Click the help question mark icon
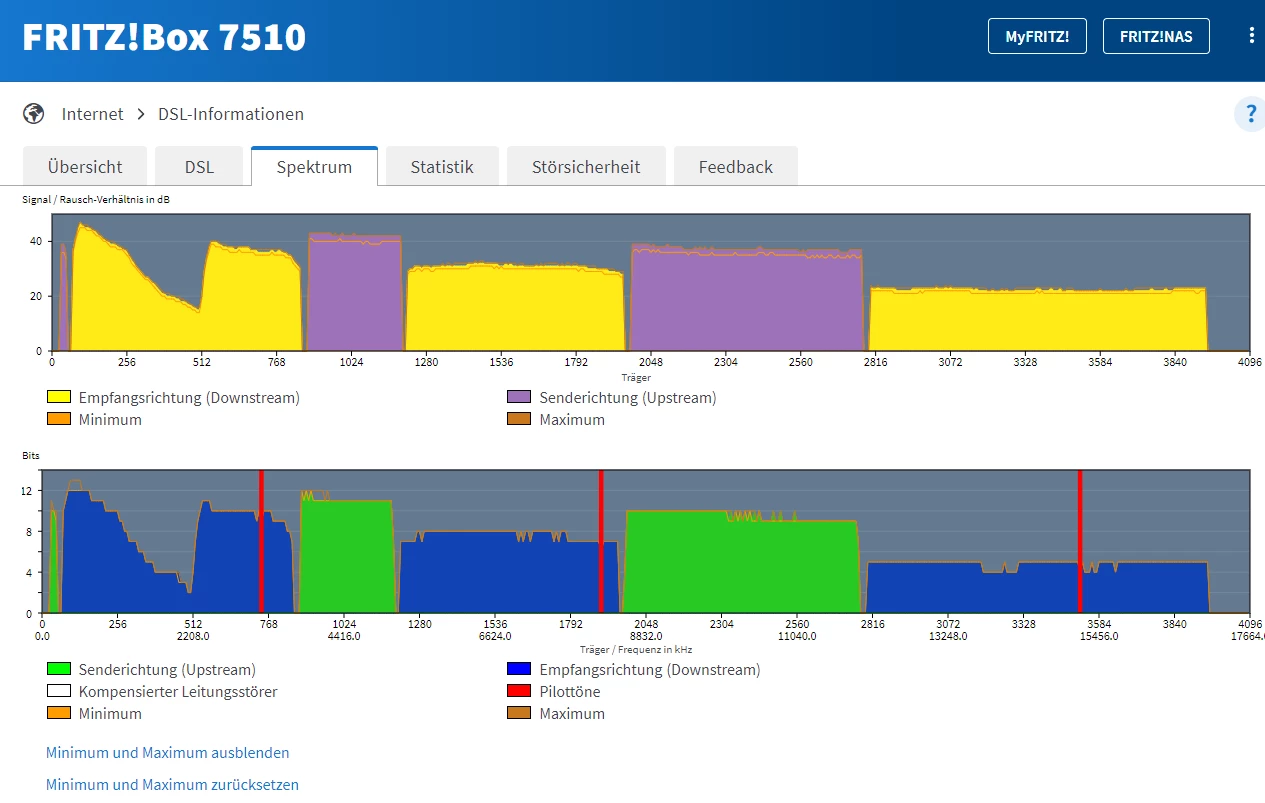The width and height of the screenshot is (1265, 803). [x=1249, y=114]
